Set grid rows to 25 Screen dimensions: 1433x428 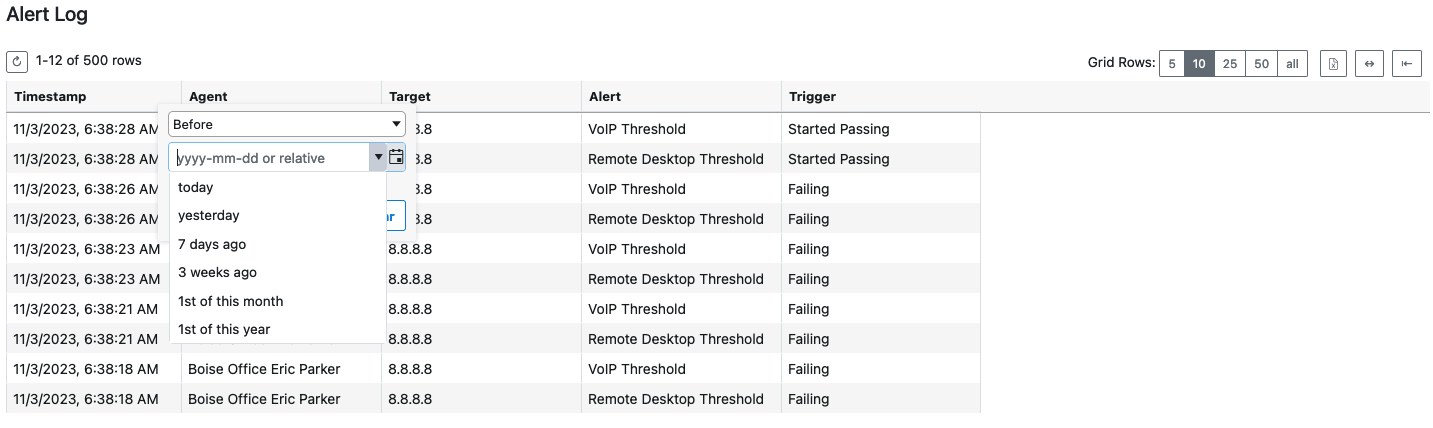(1230, 64)
